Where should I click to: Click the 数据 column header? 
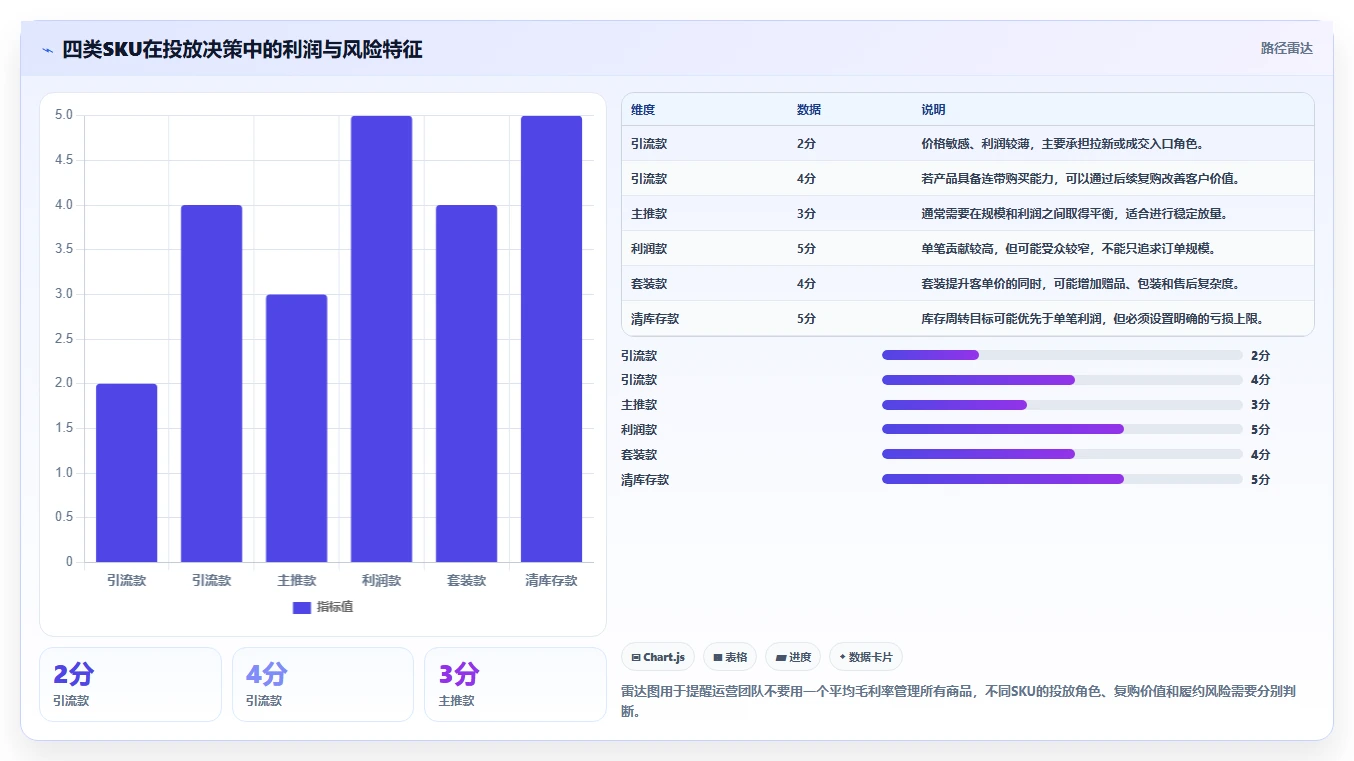coord(809,110)
